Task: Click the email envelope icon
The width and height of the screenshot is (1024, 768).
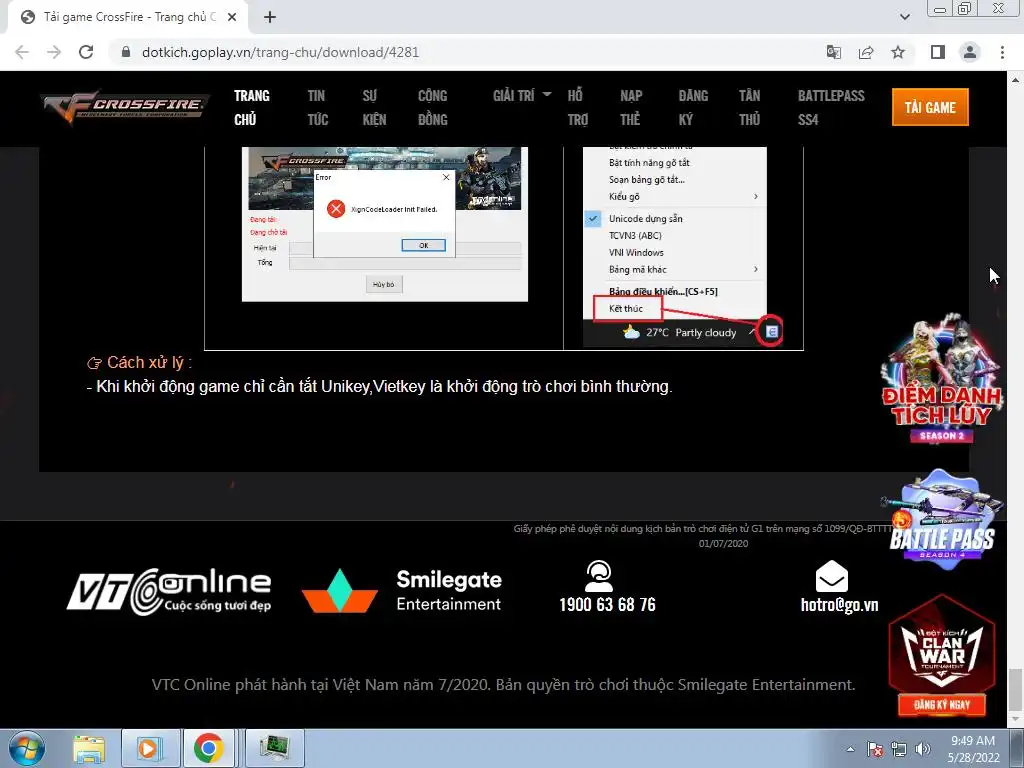Action: (831, 575)
